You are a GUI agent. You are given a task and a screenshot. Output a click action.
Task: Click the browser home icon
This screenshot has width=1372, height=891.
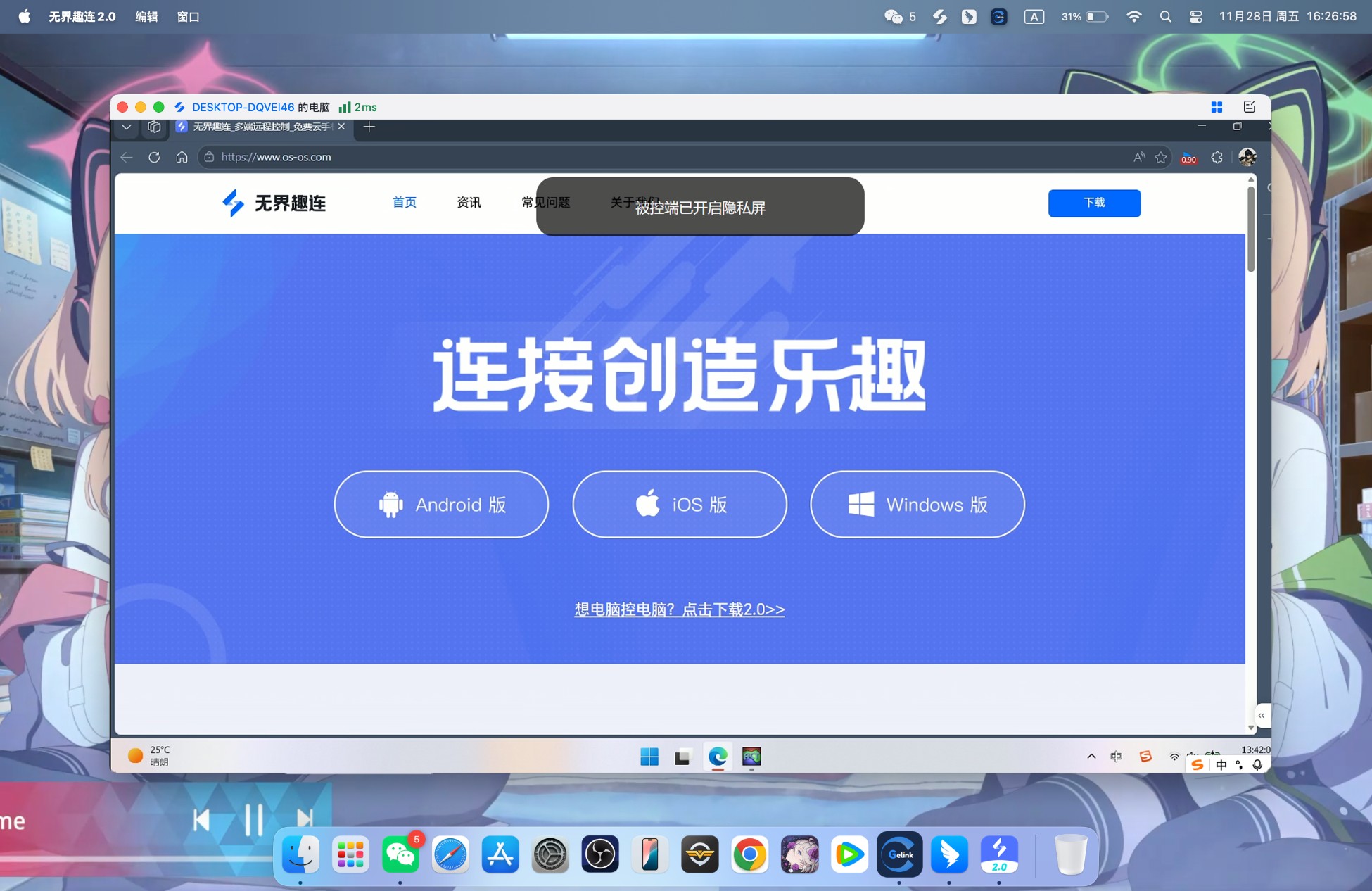pos(182,157)
